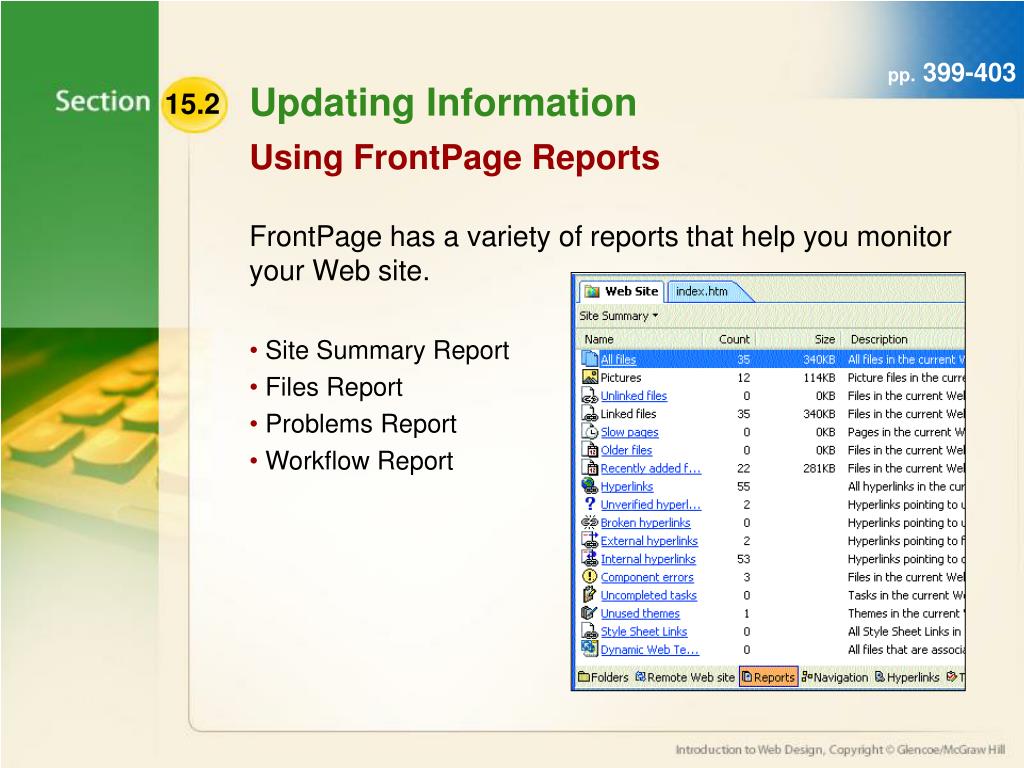This screenshot has width=1024, height=768.
Task: Select the Linked files row name
Action: click(x=628, y=414)
